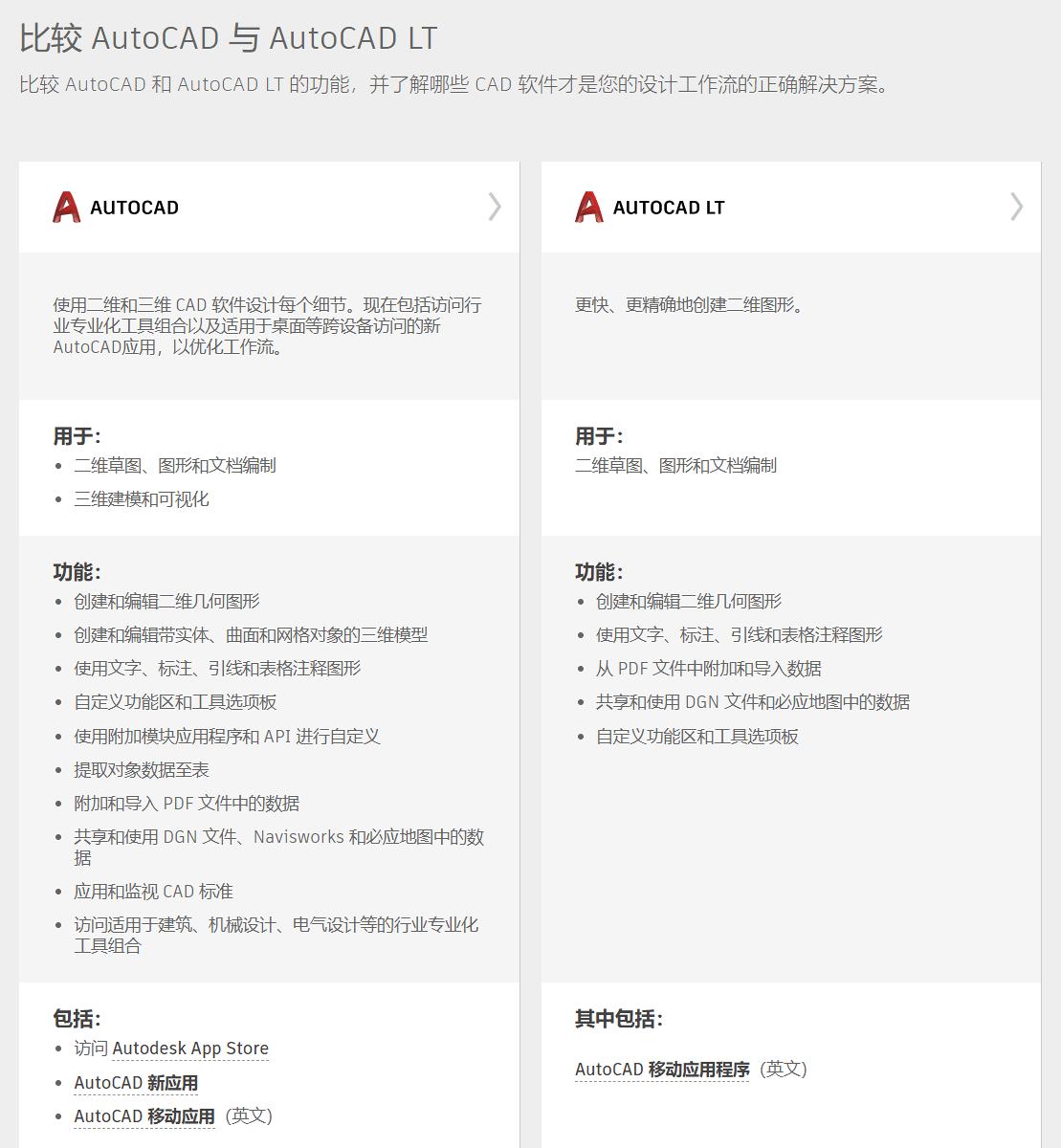
Task: Open the AutoCAD 移动应用 link
Action: pyautogui.click(x=144, y=1116)
